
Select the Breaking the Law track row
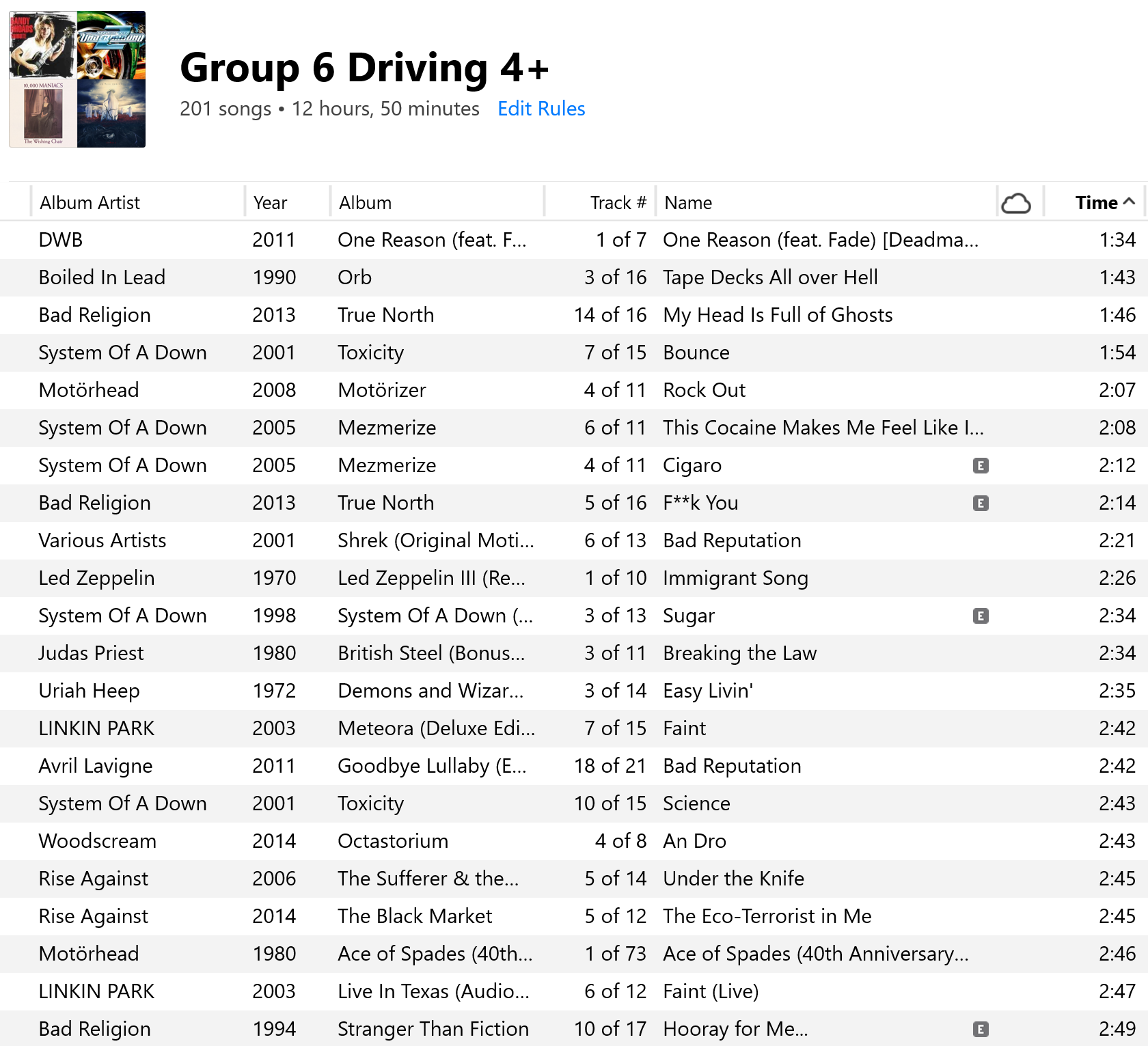click(x=739, y=653)
